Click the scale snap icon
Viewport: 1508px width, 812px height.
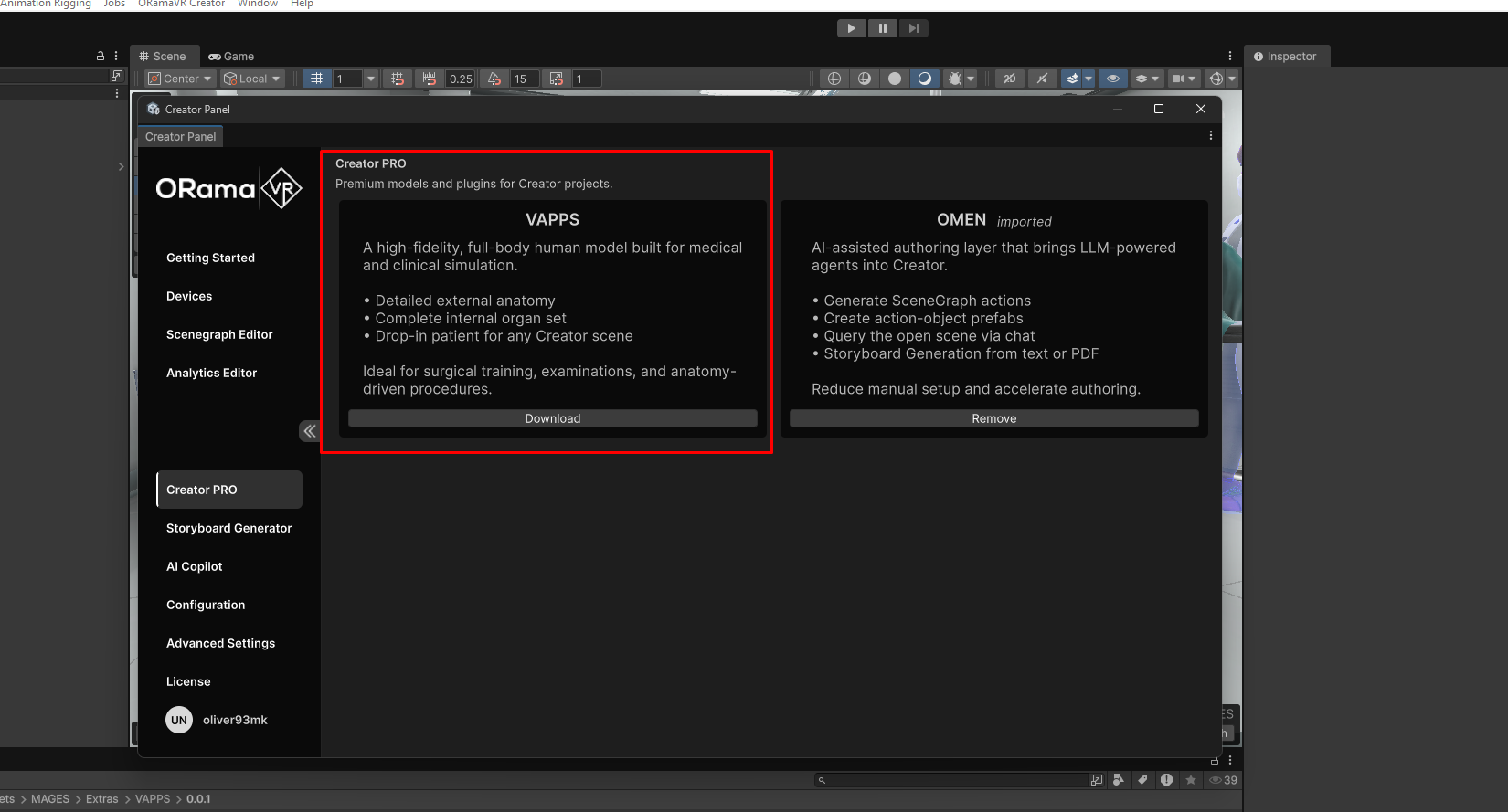click(556, 79)
